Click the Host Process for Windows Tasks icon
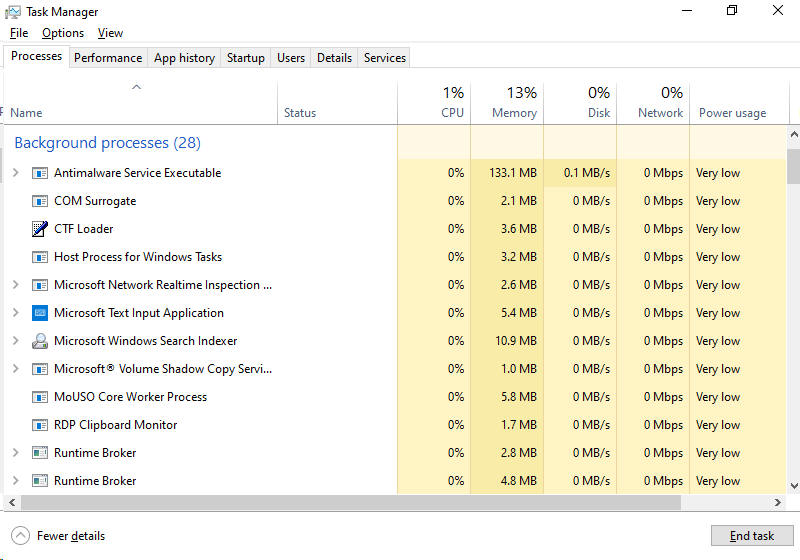800x560 pixels. point(40,257)
